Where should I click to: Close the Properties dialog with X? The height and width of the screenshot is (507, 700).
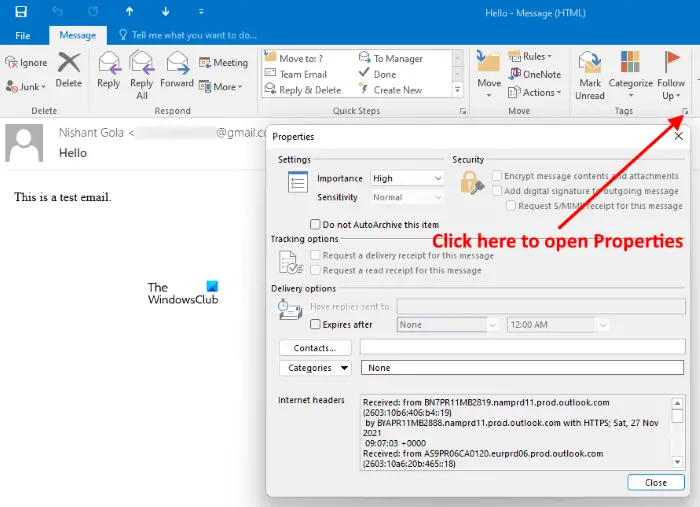[x=679, y=136]
